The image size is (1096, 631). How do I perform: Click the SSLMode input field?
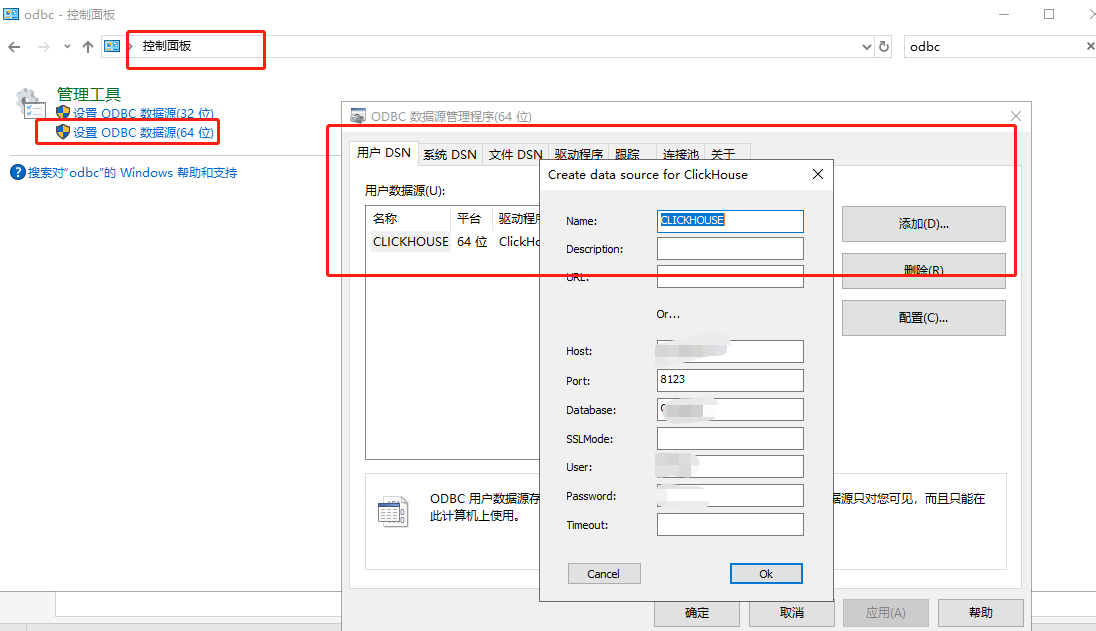pyautogui.click(x=730, y=439)
